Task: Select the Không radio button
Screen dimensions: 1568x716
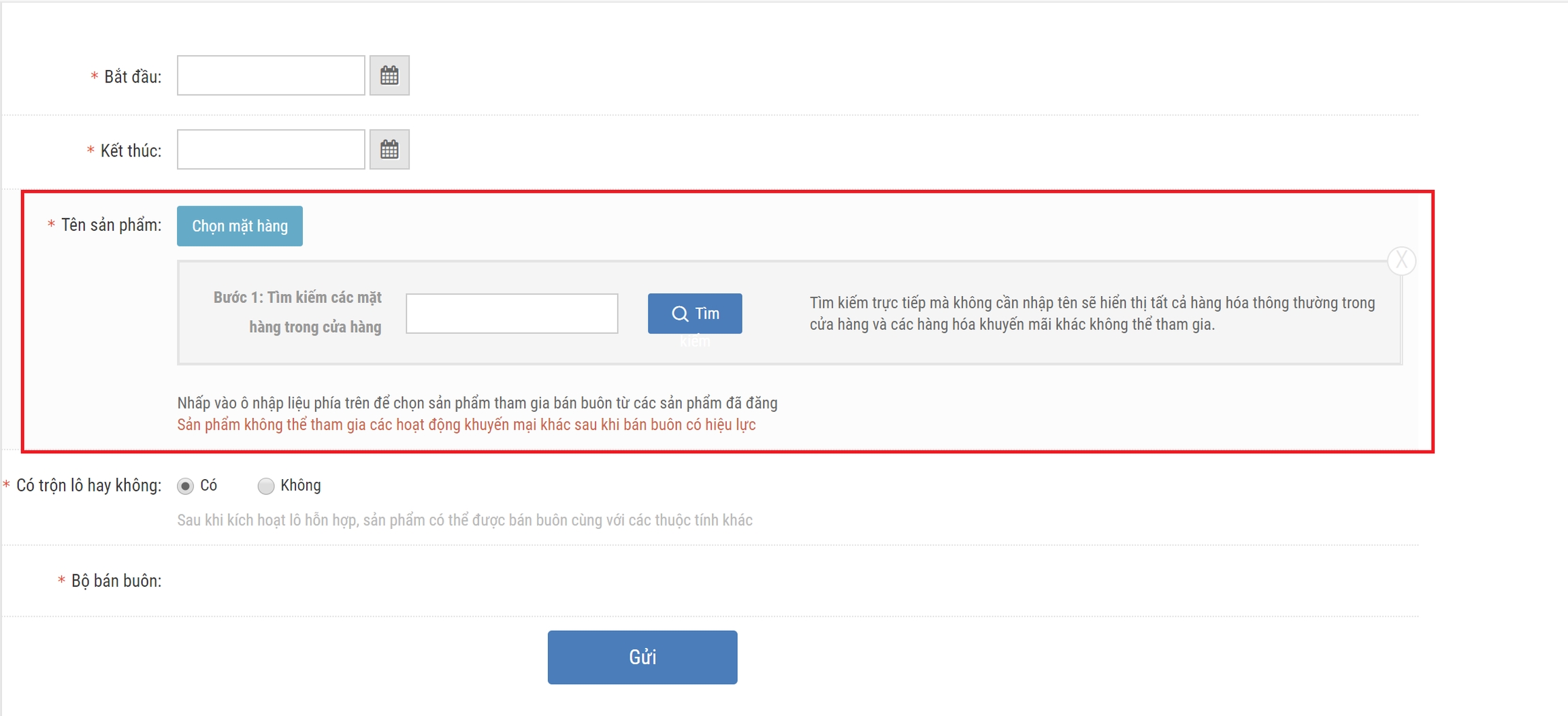Action: tap(265, 486)
